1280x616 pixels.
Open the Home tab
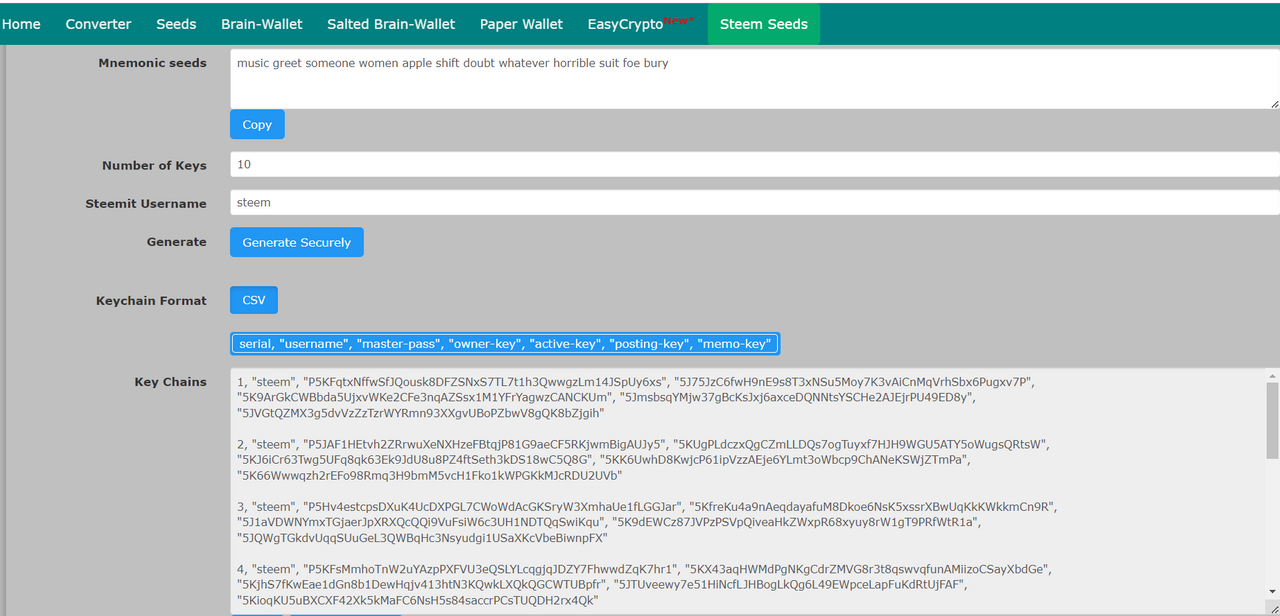(21, 24)
